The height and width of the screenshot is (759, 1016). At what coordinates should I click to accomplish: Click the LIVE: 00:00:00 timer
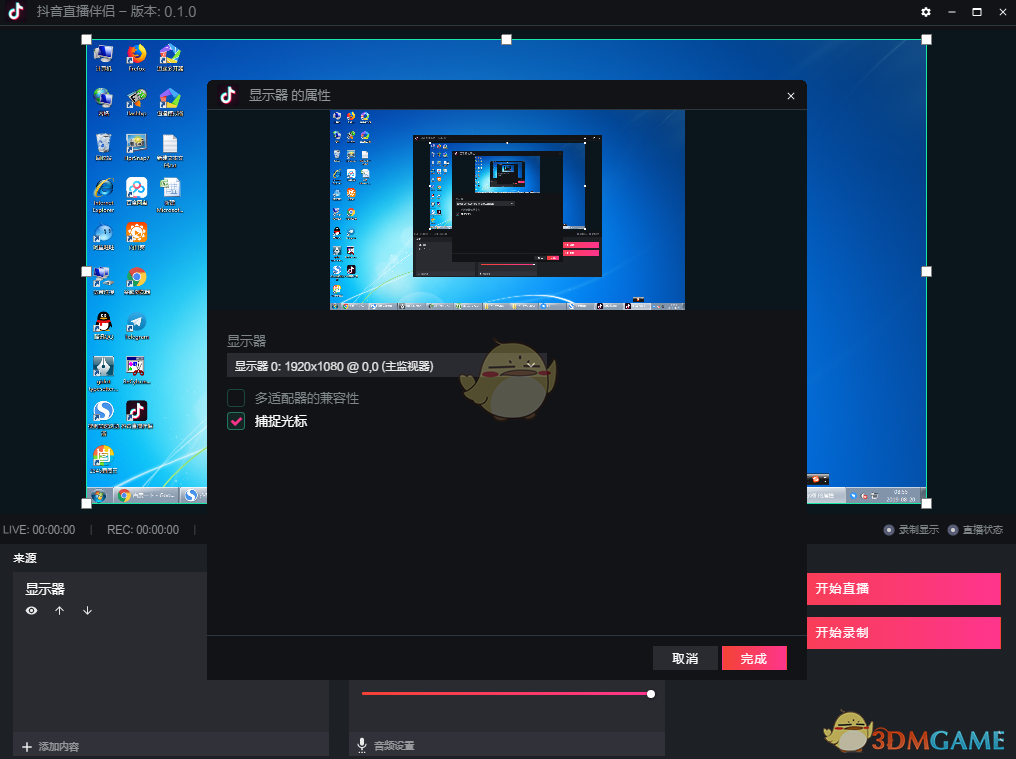pos(39,530)
